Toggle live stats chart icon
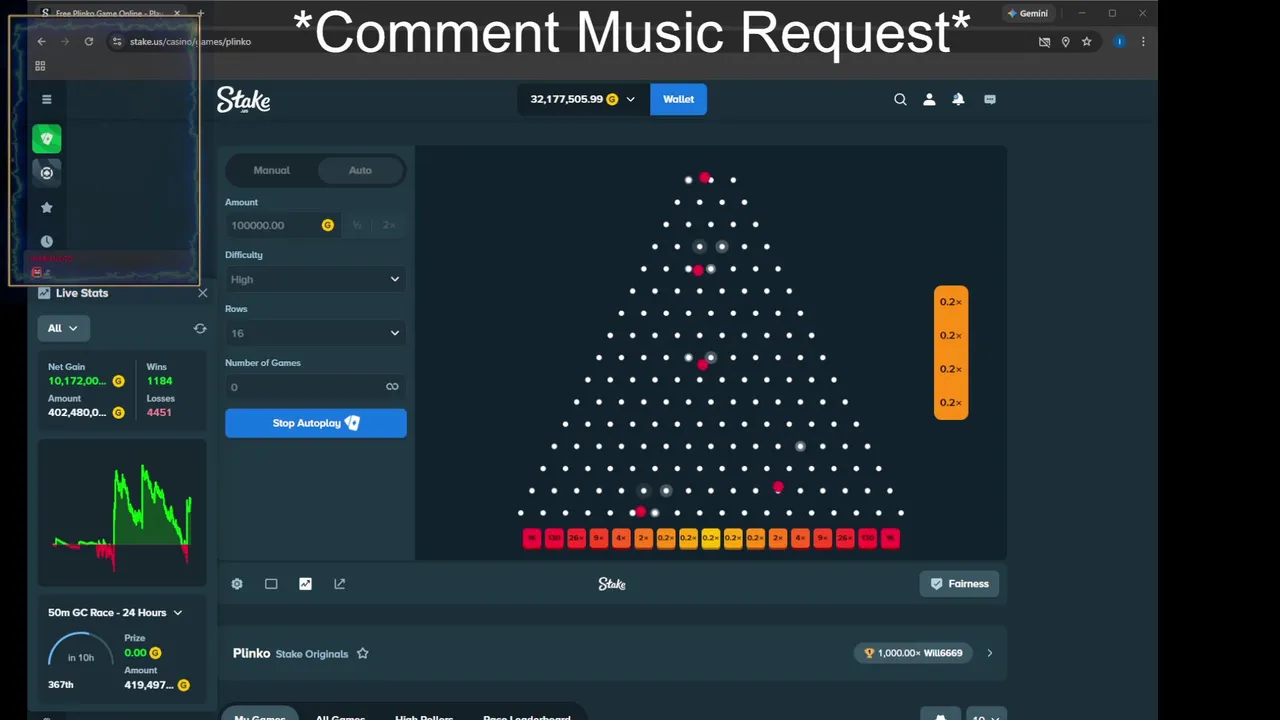 (305, 584)
